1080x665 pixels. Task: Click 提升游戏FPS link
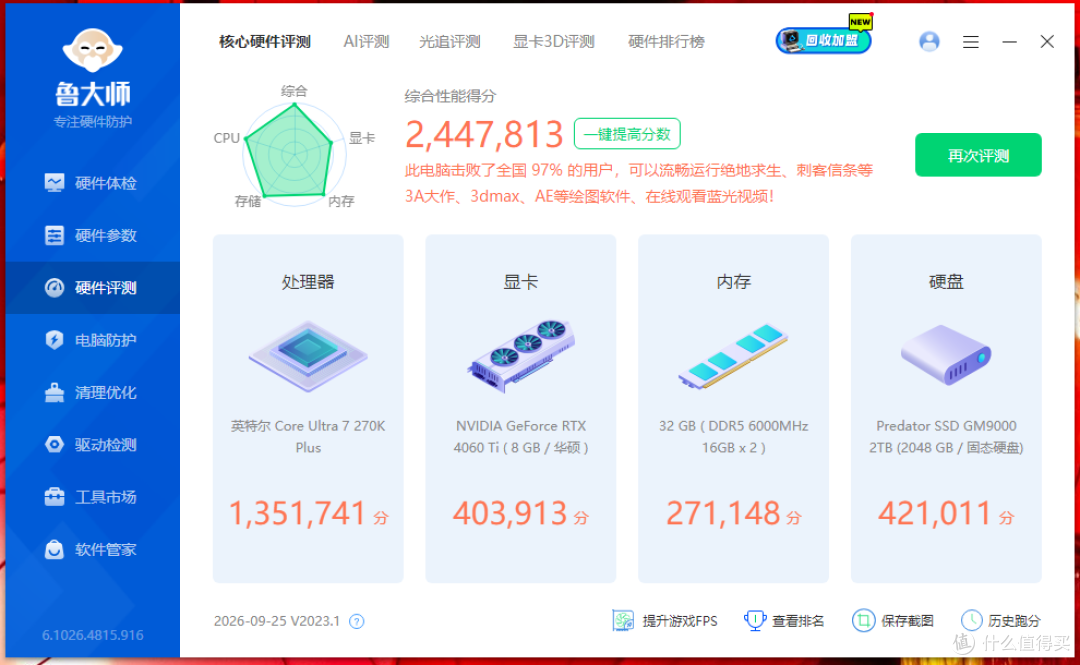(x=665, y=621)
